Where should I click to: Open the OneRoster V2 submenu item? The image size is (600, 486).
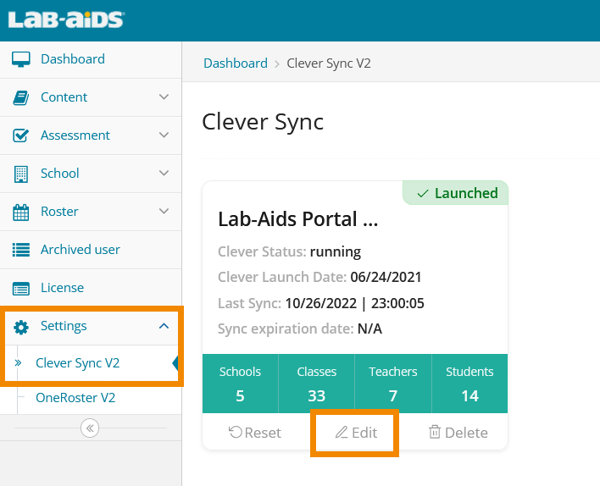[x=76, y=398]
